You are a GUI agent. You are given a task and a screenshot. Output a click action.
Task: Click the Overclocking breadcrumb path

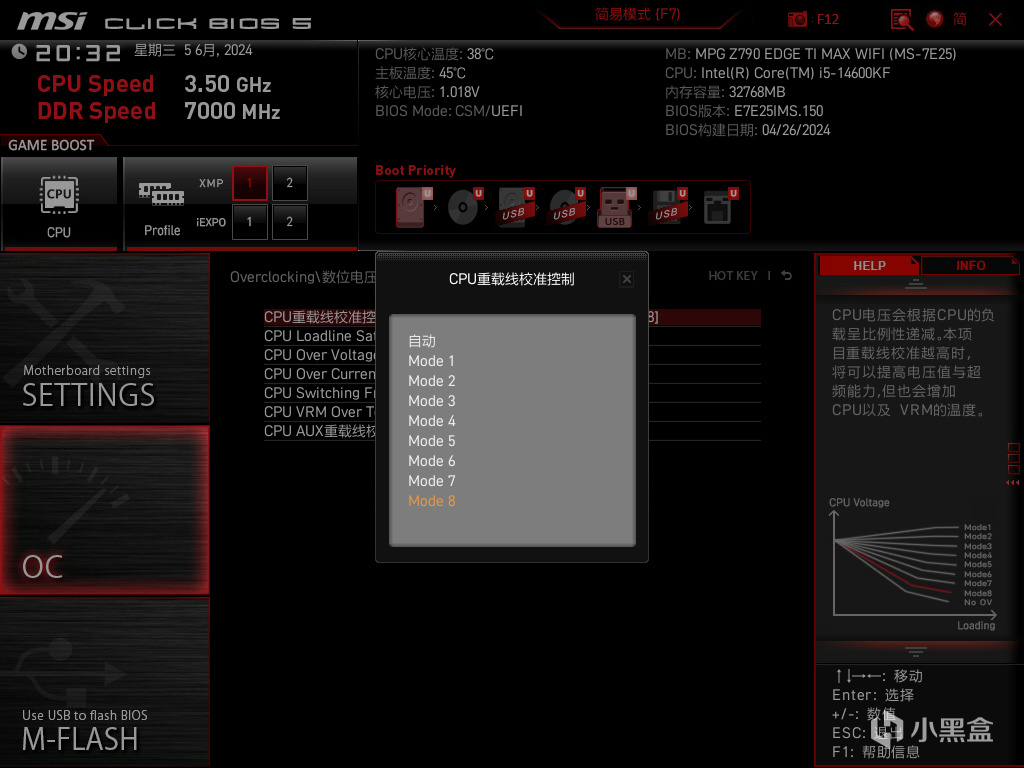click(x=302, y=277)
